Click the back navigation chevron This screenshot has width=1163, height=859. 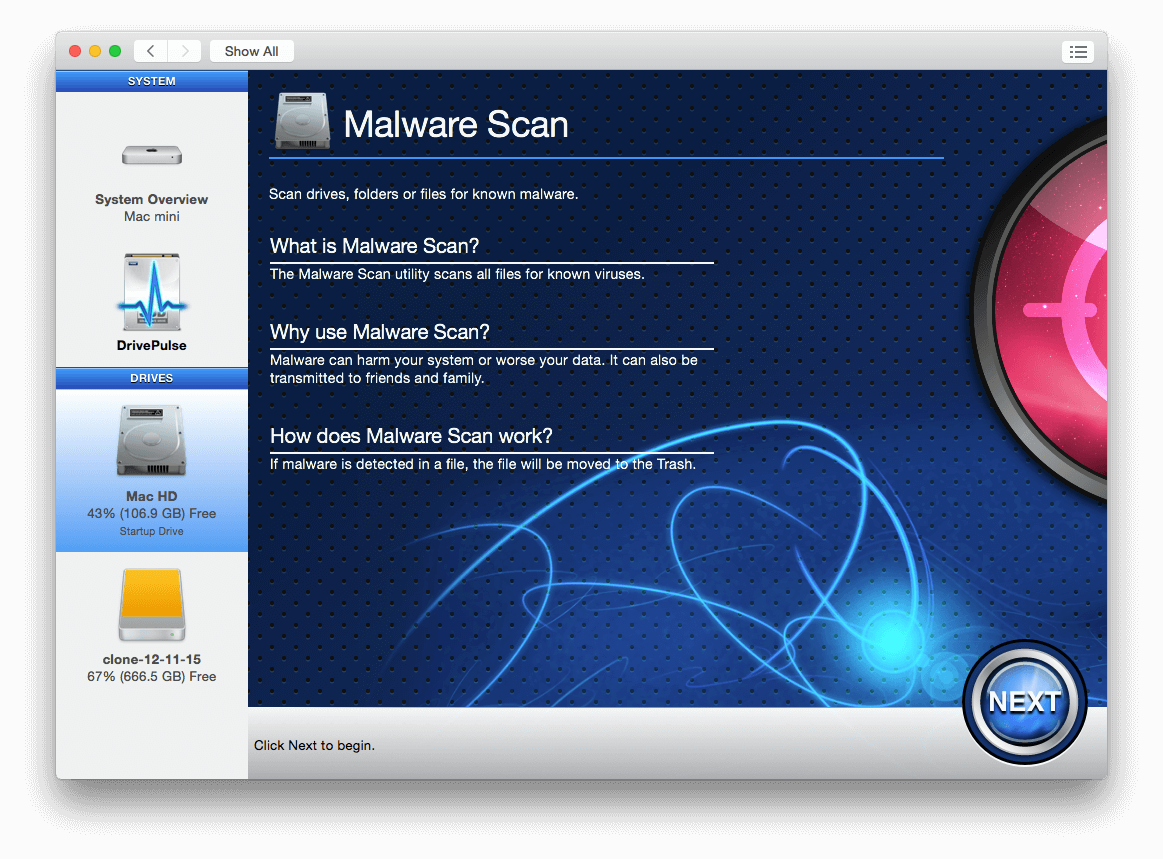point(149,50)
